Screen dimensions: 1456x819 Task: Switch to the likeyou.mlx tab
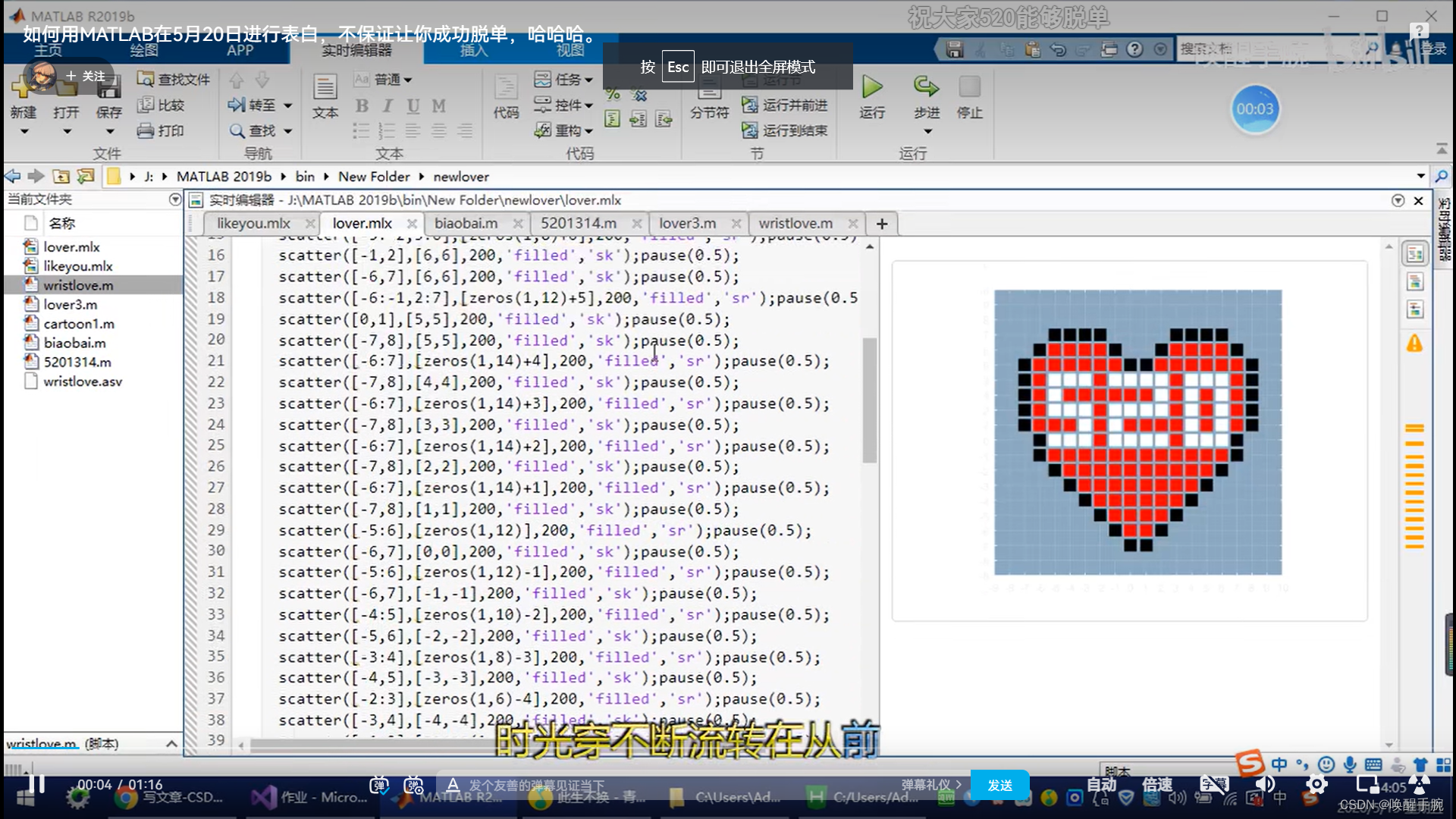[253, 223]
